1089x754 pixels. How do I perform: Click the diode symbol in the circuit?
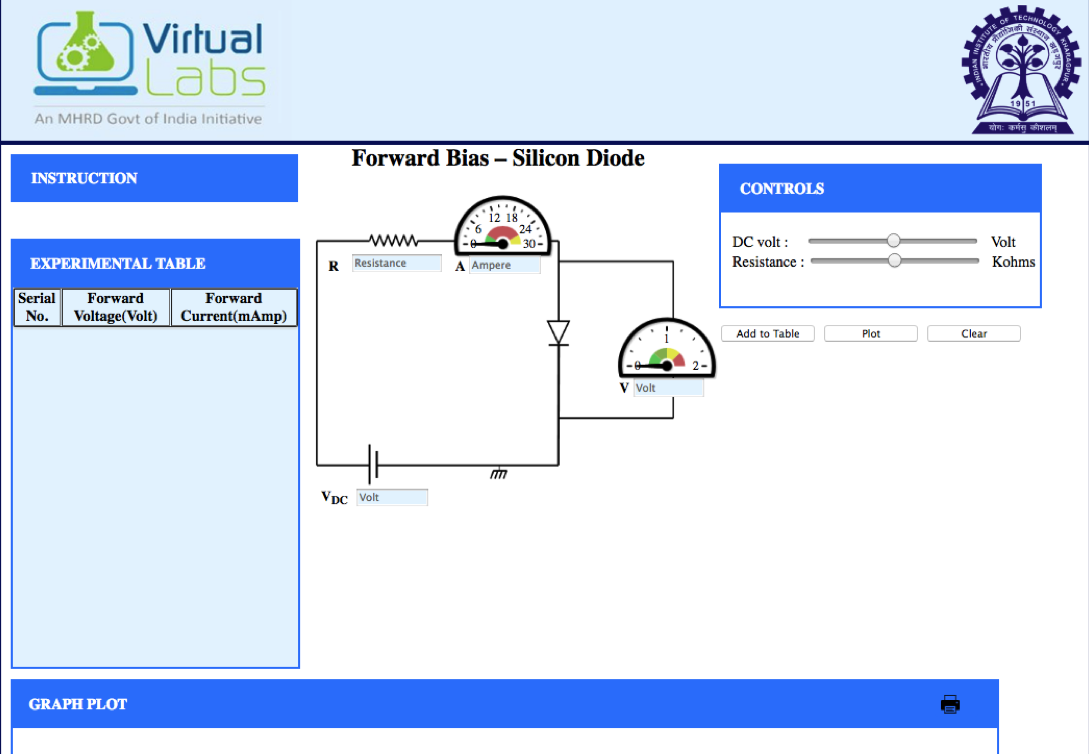pos(558,333)
